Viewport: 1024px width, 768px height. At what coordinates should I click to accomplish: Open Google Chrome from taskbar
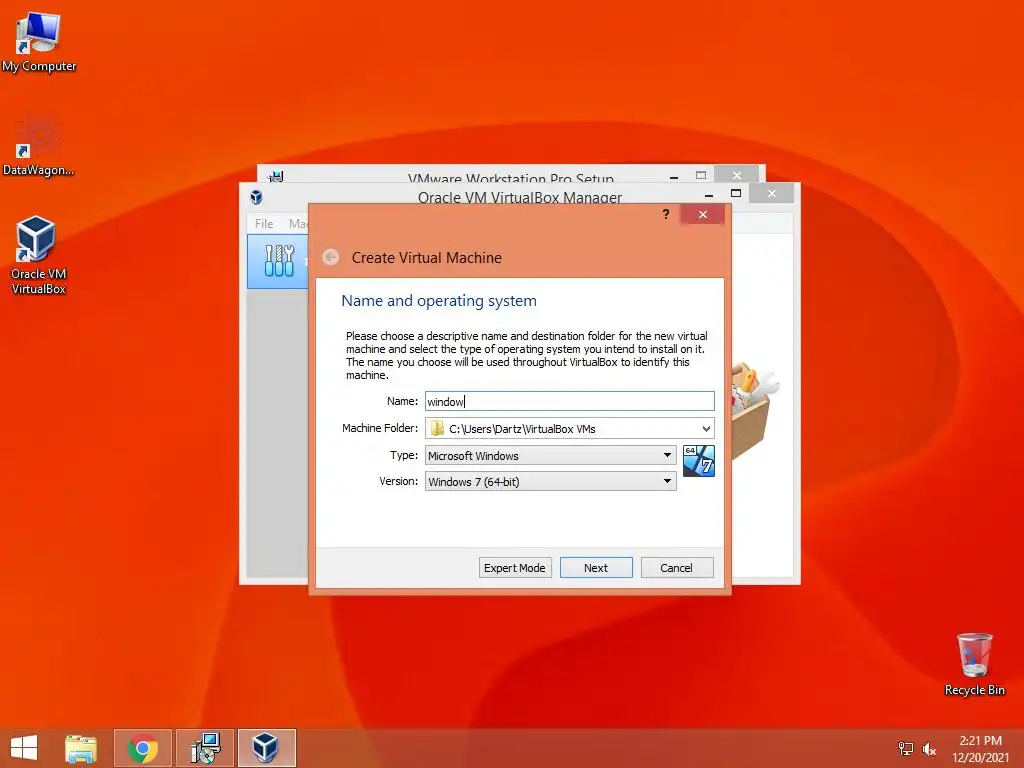pyautogui.click(x=142, y=748)
